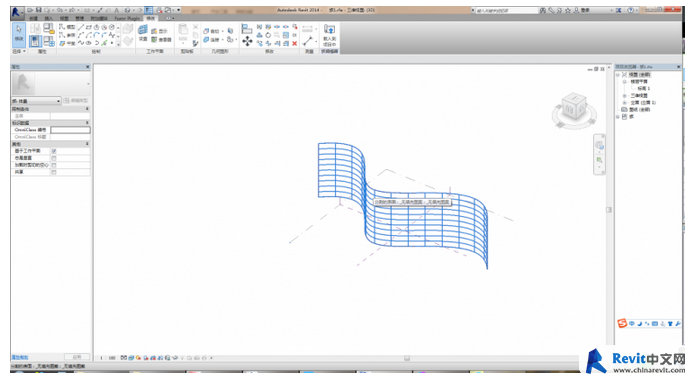Click the steering wheel on navigation bar

[599, 146]
